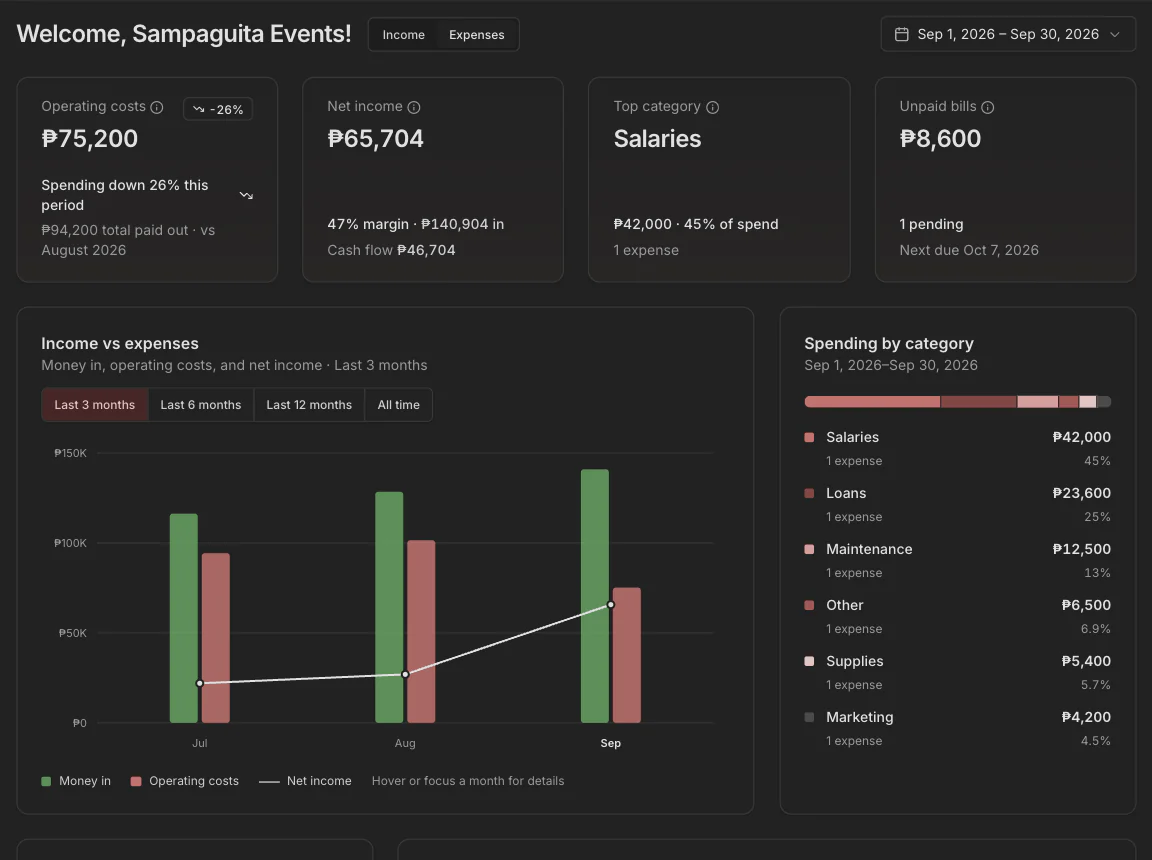The width and height of the screenshot is (1152, 860).
Task: Click the Other category color swatch
Action: point(809,605)
